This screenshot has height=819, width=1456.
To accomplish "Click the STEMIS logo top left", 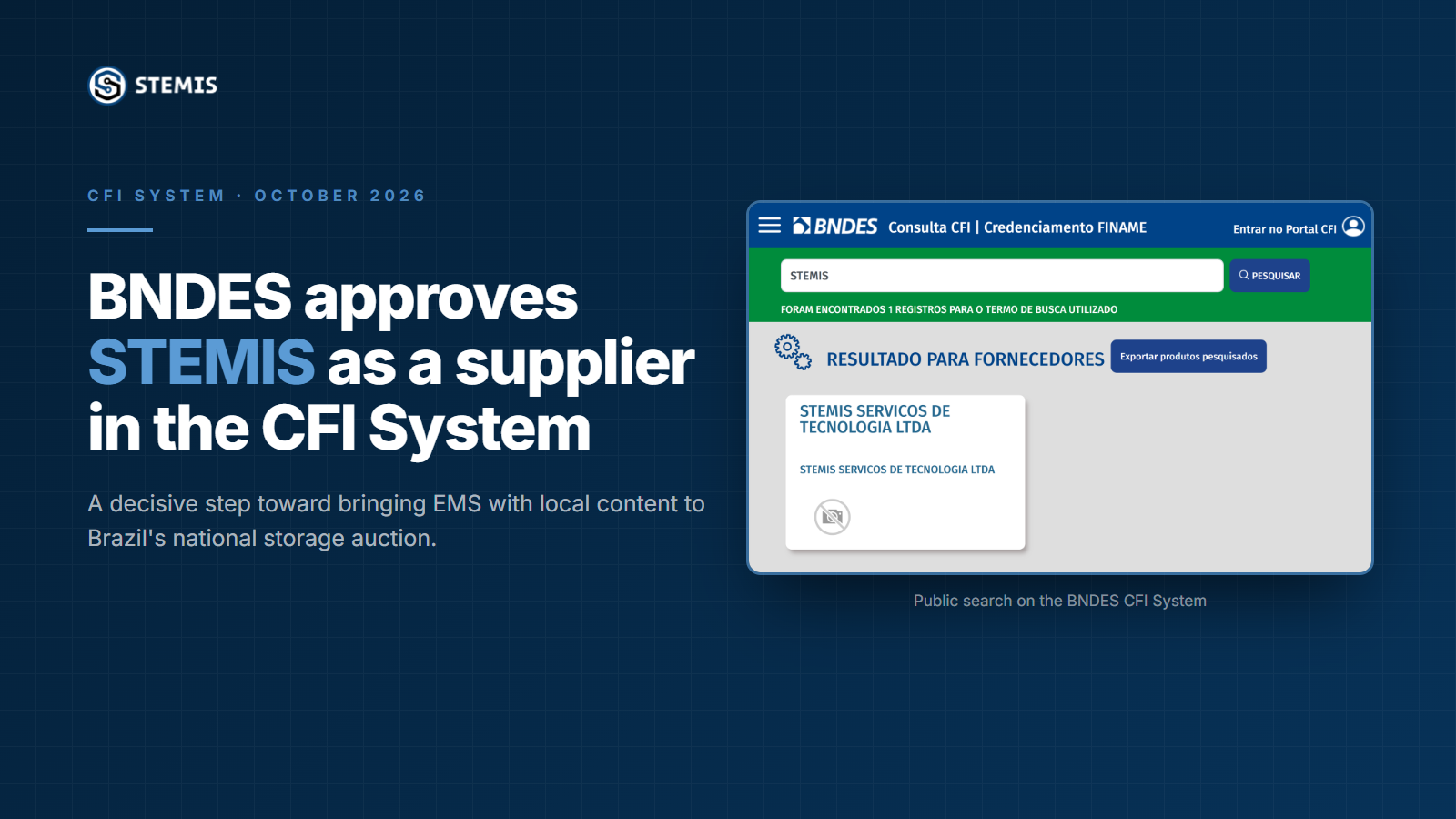I will (153, 86).
